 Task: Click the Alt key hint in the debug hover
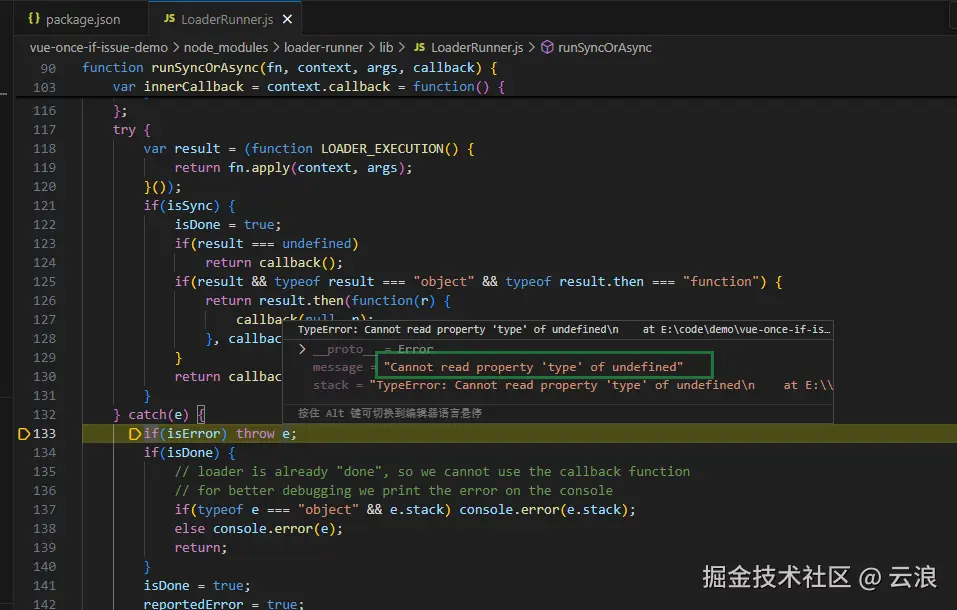[x=389, y=413]
